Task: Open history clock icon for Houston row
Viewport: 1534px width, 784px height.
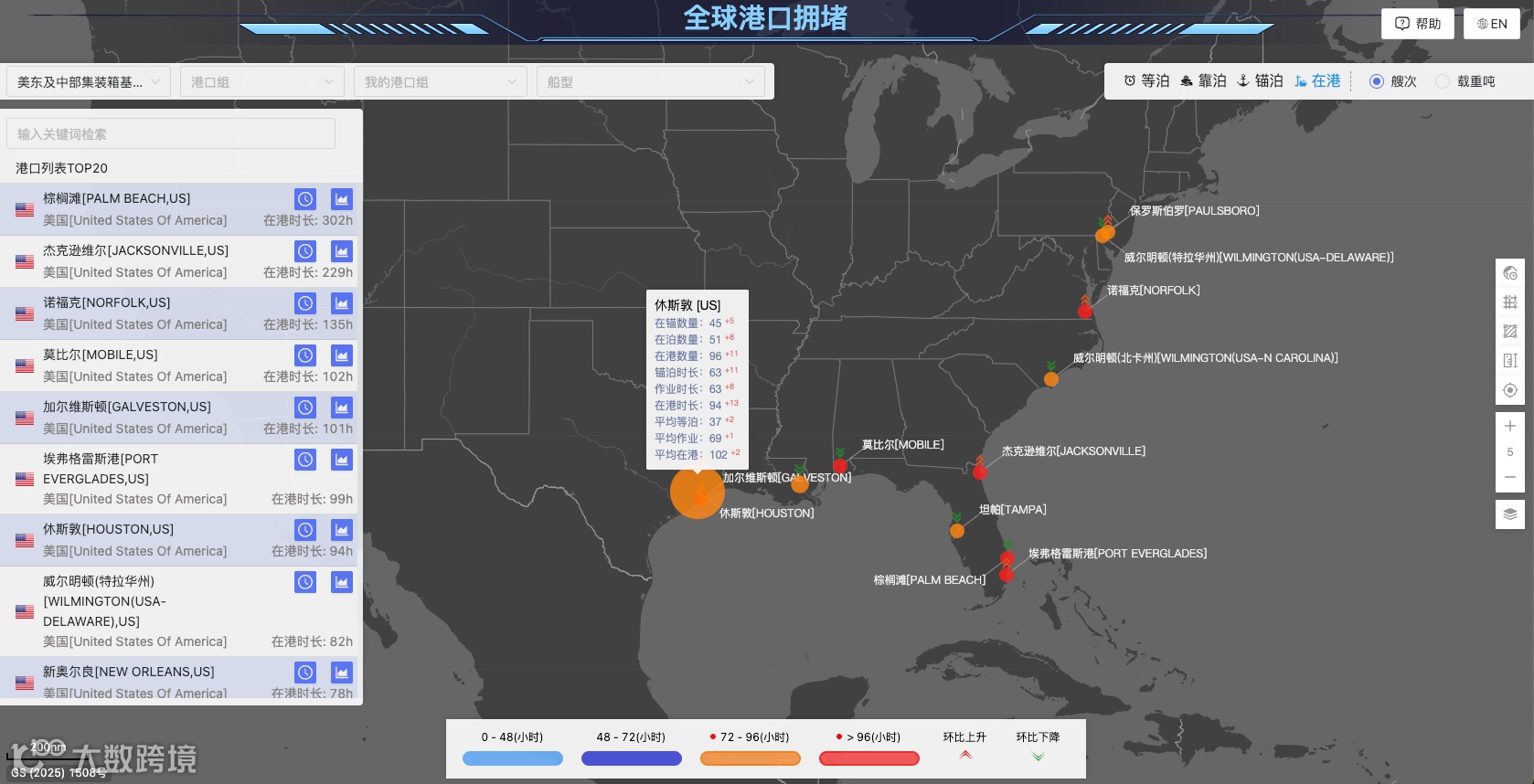Action: [305, 530]
